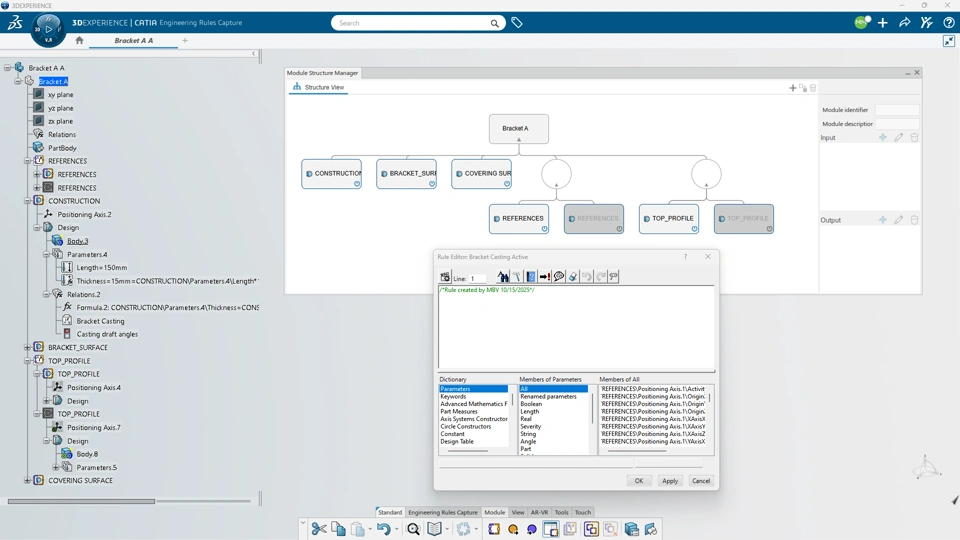Click the expand panel icon at top right
The width and height of the screenshot is (960, 540).
point(948,41)
